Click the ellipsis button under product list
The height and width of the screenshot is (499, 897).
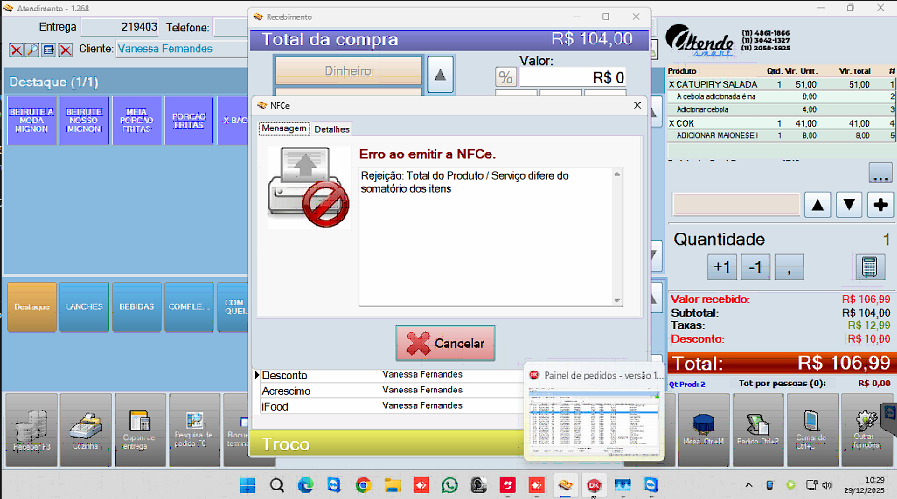[880, 173]
